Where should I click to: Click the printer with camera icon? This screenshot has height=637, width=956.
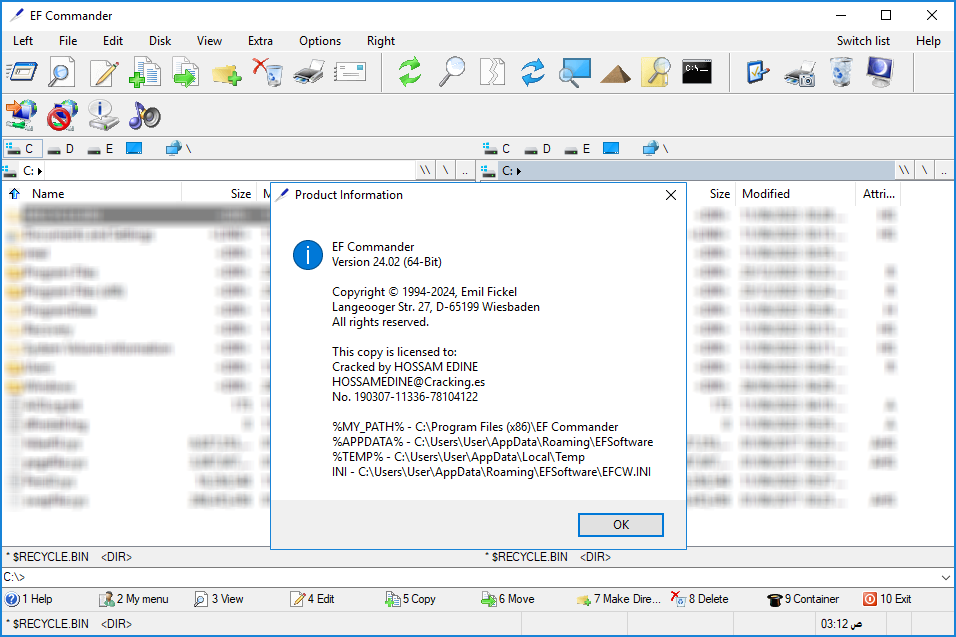pos(800,73)
